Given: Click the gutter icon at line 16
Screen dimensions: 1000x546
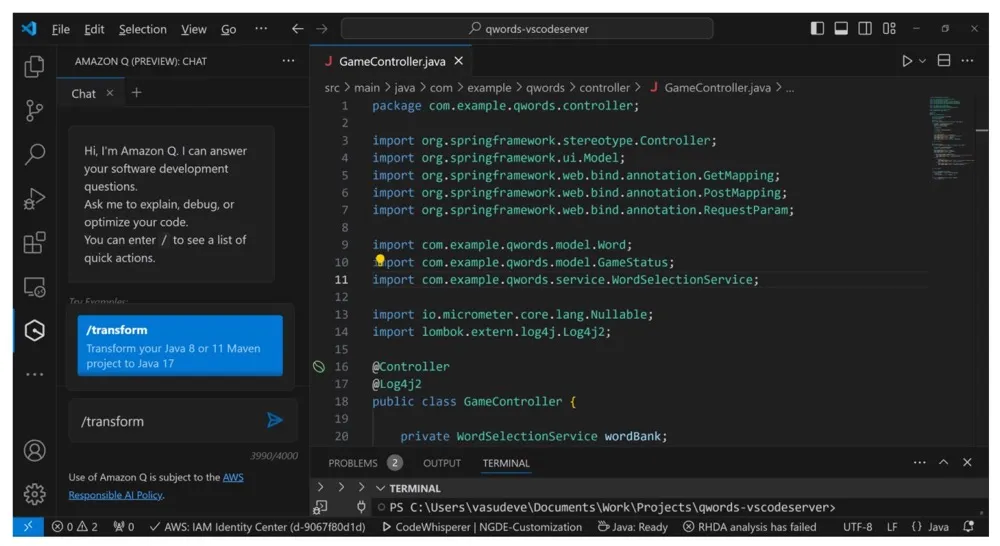Looking at the screenshot, I should (x=318, y=367).
